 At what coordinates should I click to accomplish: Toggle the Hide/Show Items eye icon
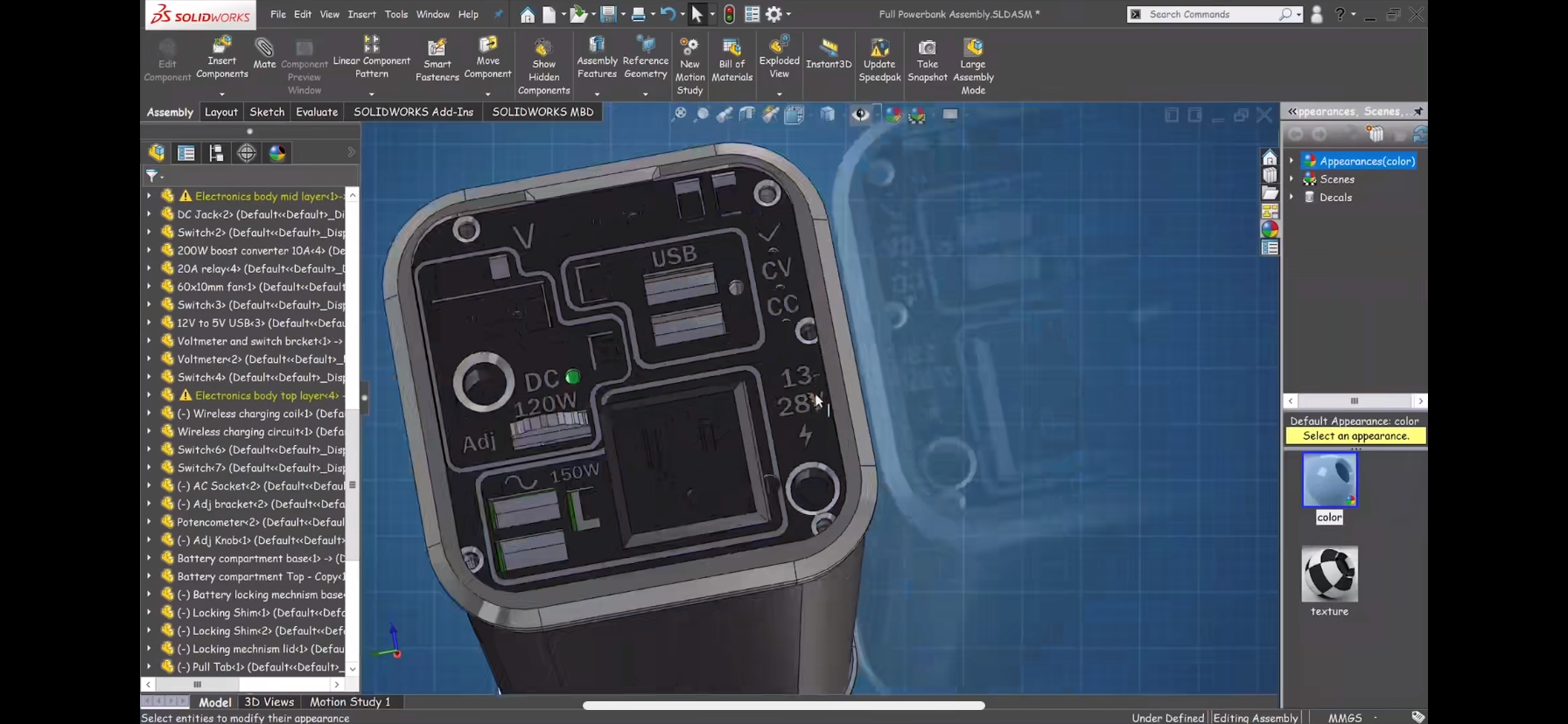click(x=861, y=114)
